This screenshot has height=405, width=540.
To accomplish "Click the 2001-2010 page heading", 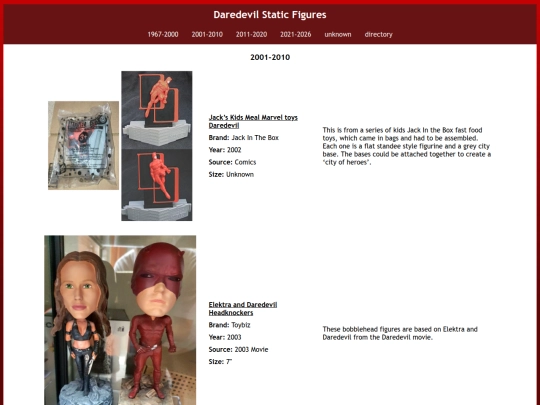I will click(270, 58).
